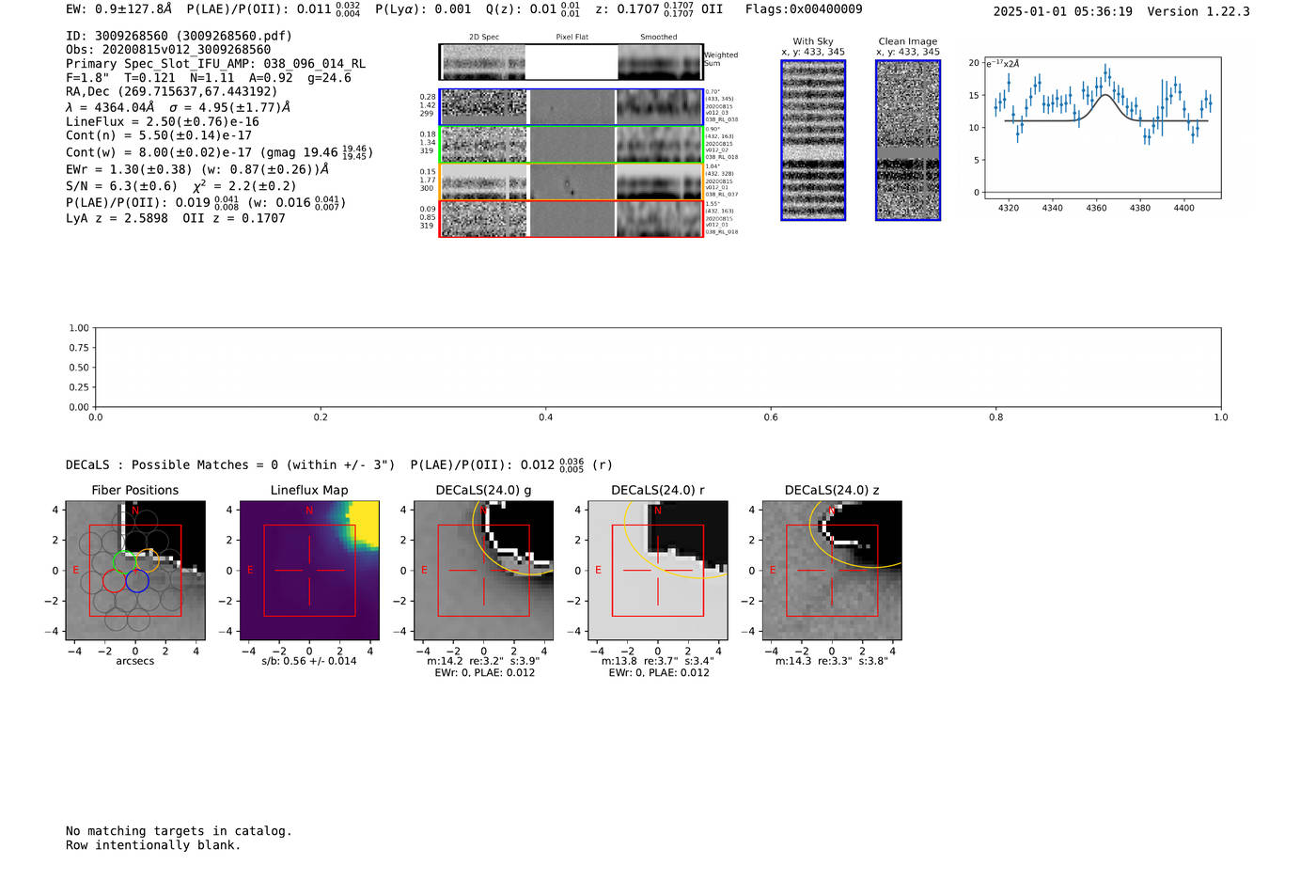Open the With Sky image panel
The image size is (1316, 896).
[813, 140]
